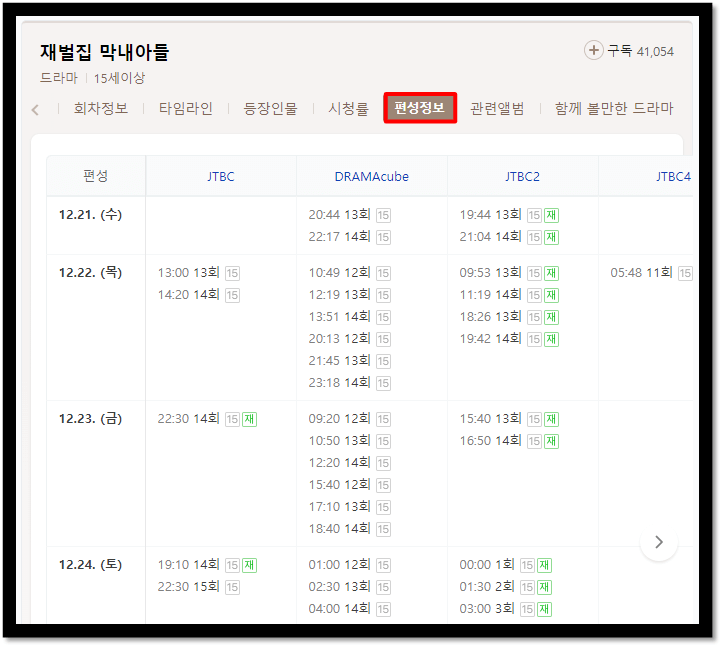Image resolution: width=722 pixels, height=647 pixels.
Task: Click the 15세이상 age rating label
Action: [x=119, y=78]
